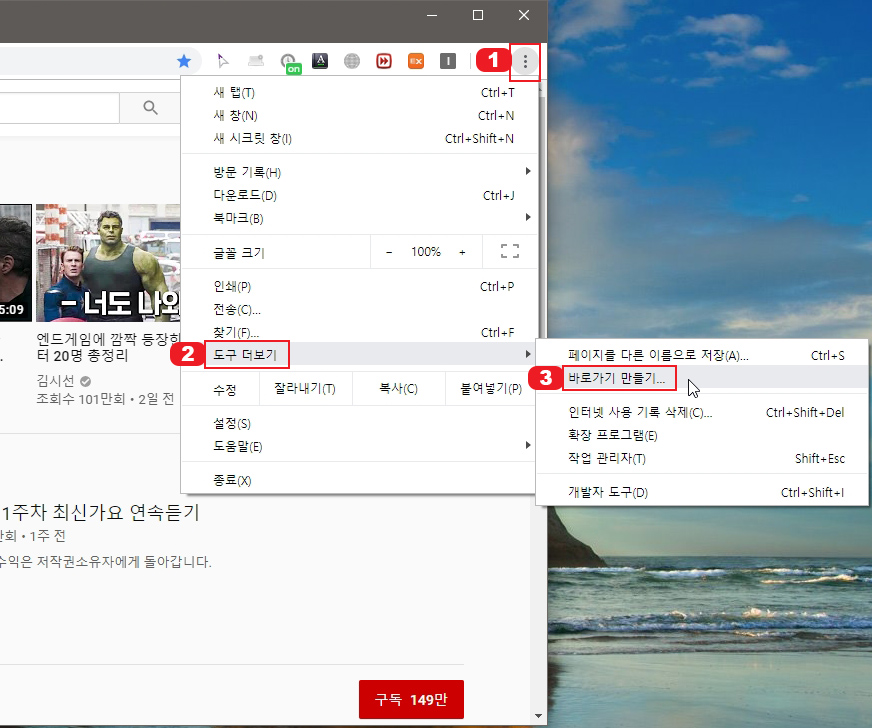Click the plus to increase zoom level
This screenshot has height=728, width=872.
[462, 251]
